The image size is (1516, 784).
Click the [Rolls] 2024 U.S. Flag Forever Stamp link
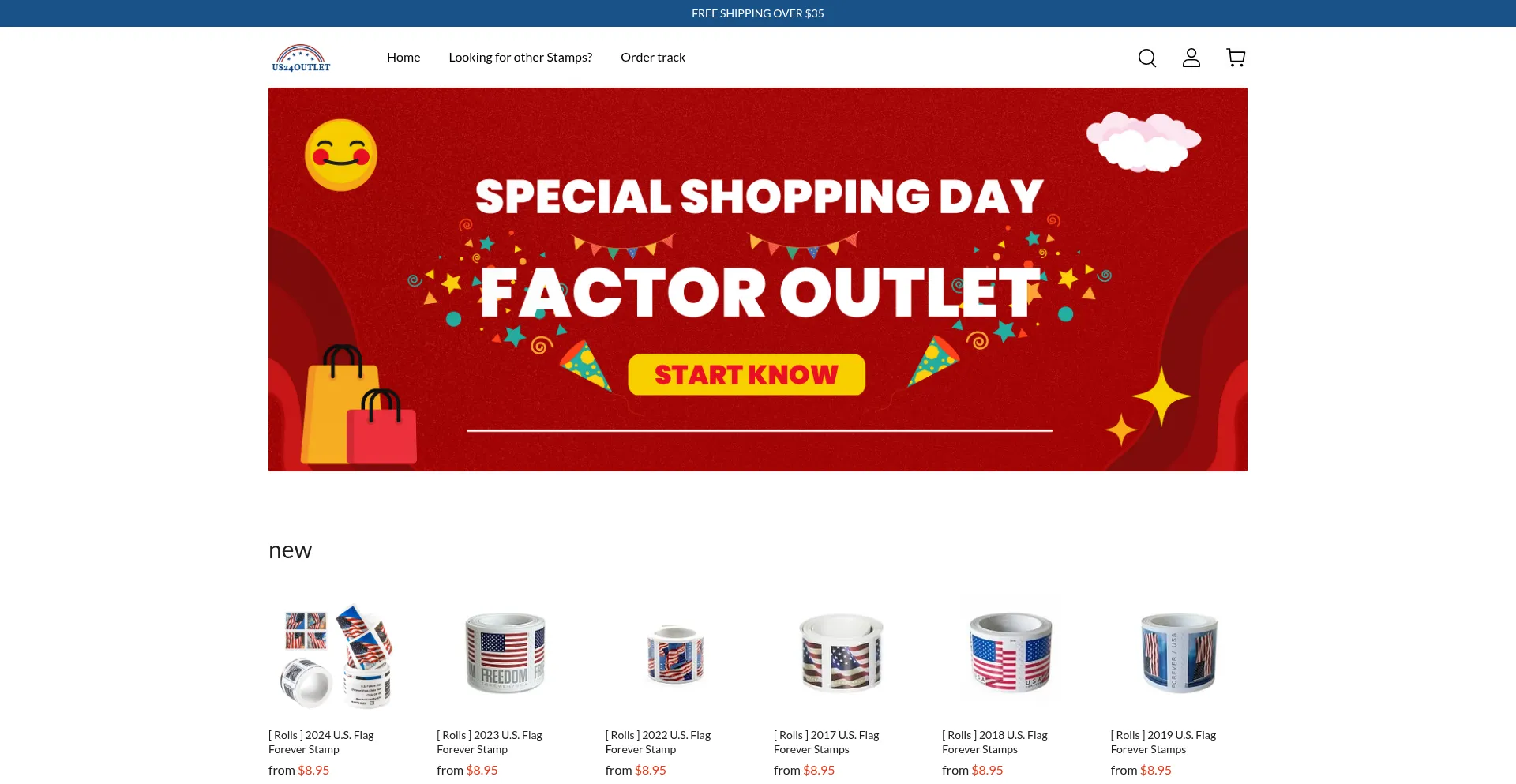click(321, 742)
